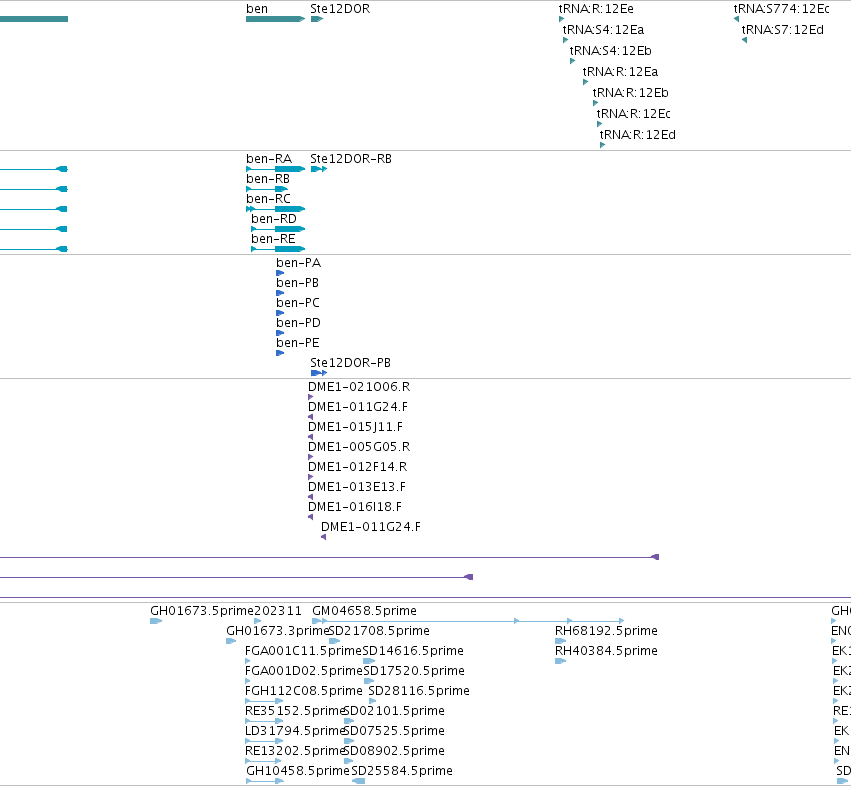The image size is (851, 786).
Task: Select DME1-012F14.R clone end
Action: pos(357,467)
